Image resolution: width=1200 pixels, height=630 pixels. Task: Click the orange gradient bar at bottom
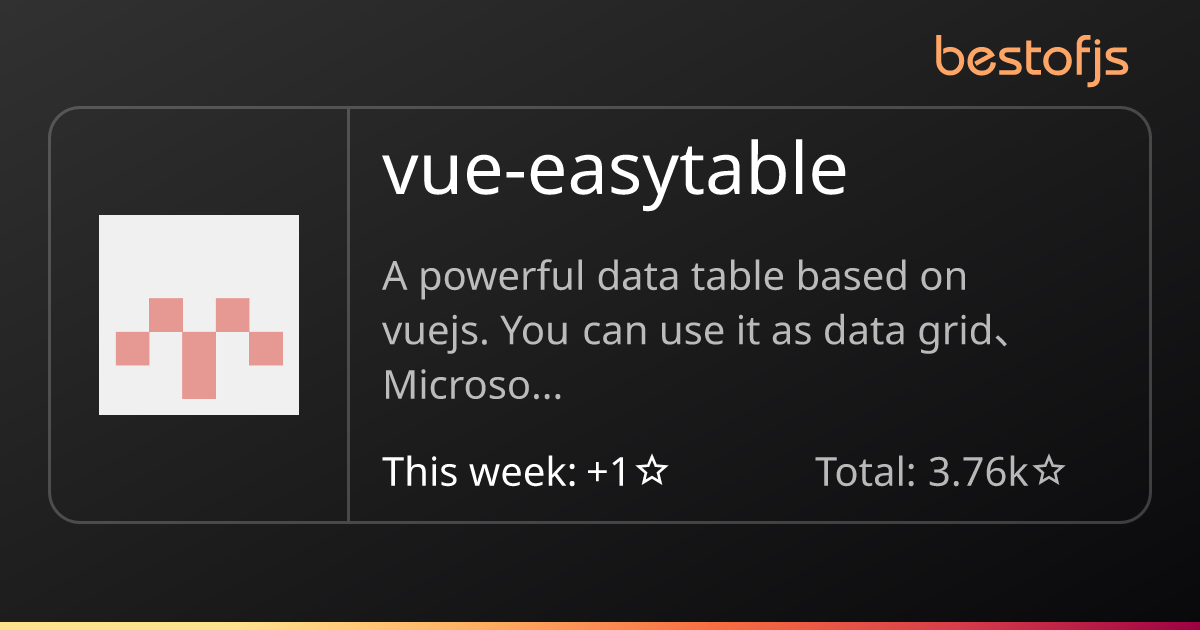click(x=600, y=626)
